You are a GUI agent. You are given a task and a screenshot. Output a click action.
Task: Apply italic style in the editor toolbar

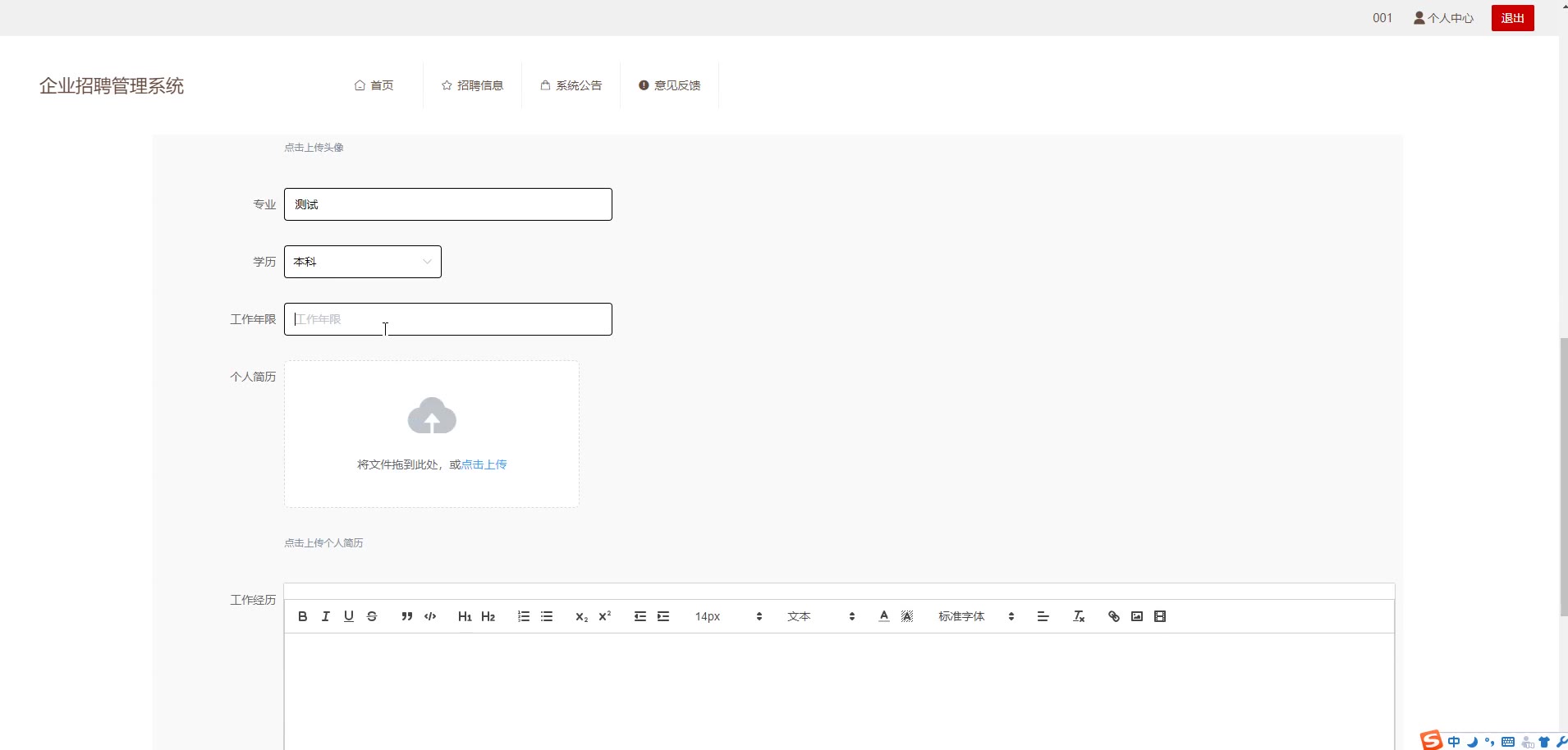326,616
